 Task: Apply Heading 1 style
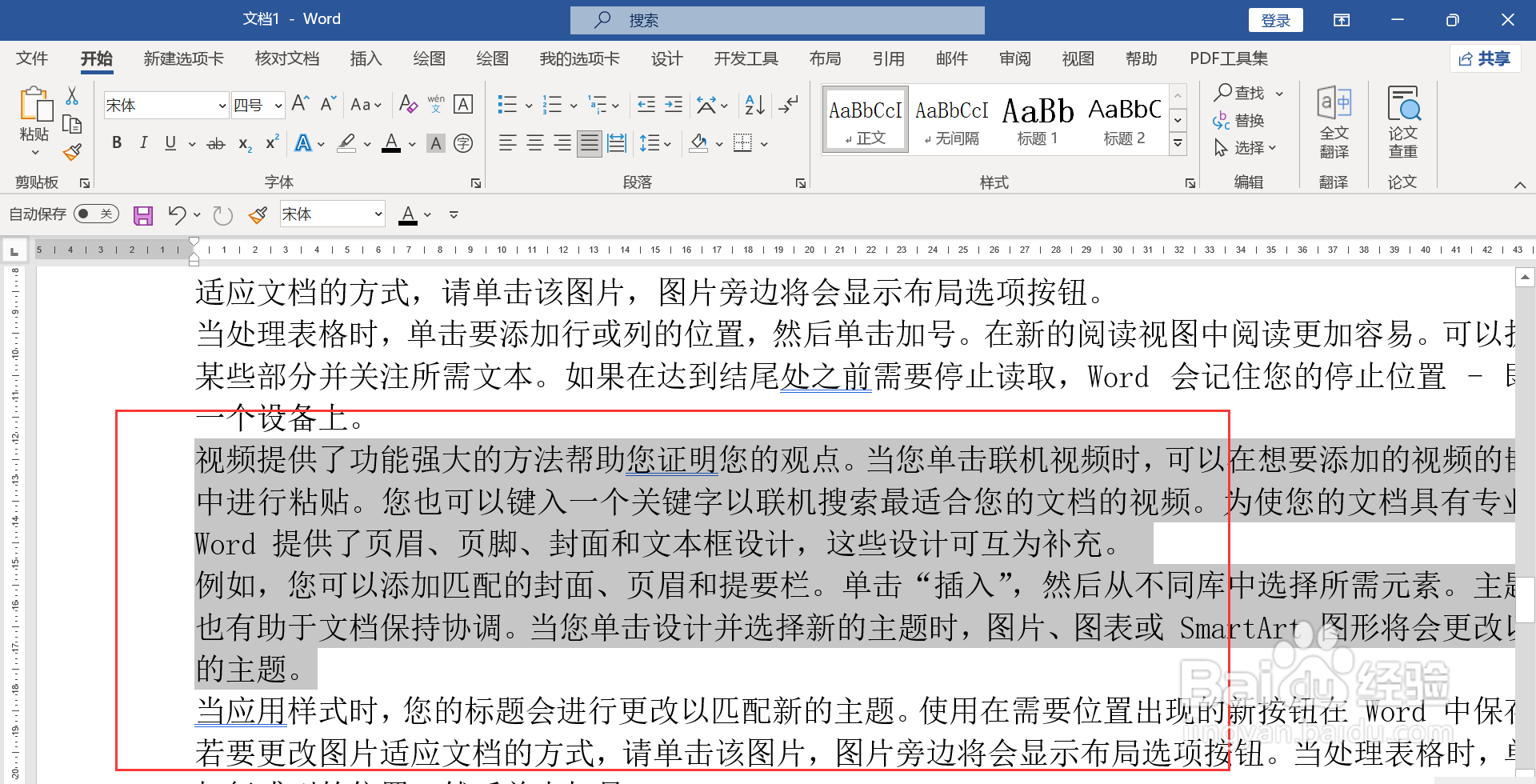click(1038, 119)
